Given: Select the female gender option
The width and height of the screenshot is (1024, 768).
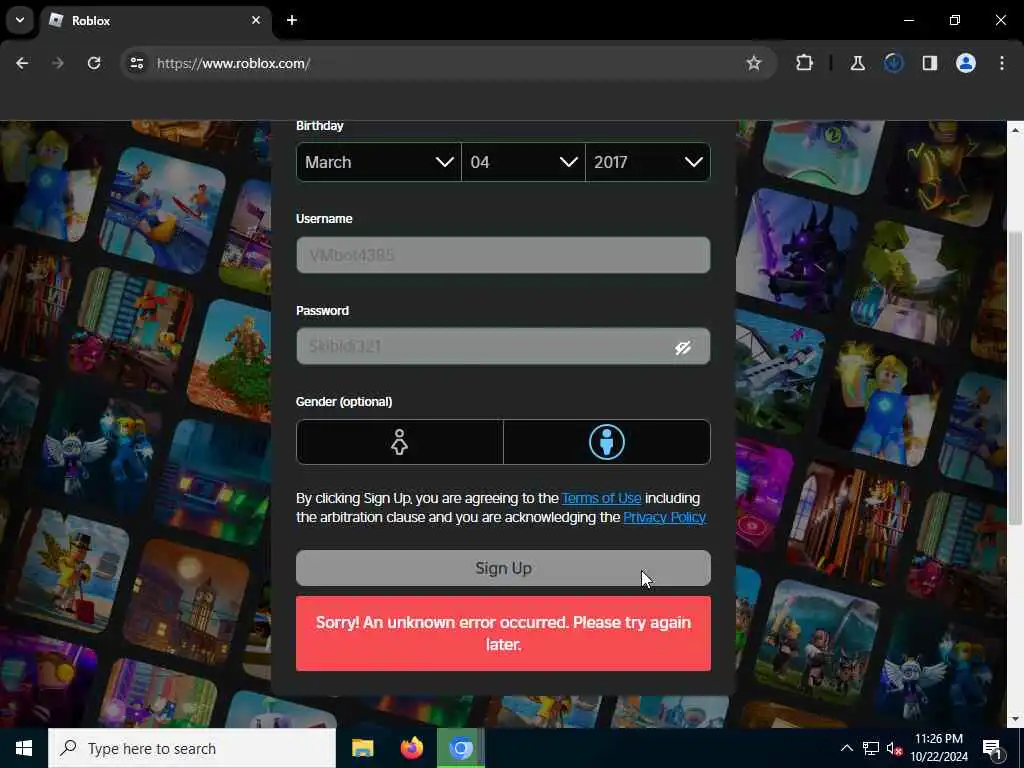Looking at the screenshot, I should coord(400,442).
